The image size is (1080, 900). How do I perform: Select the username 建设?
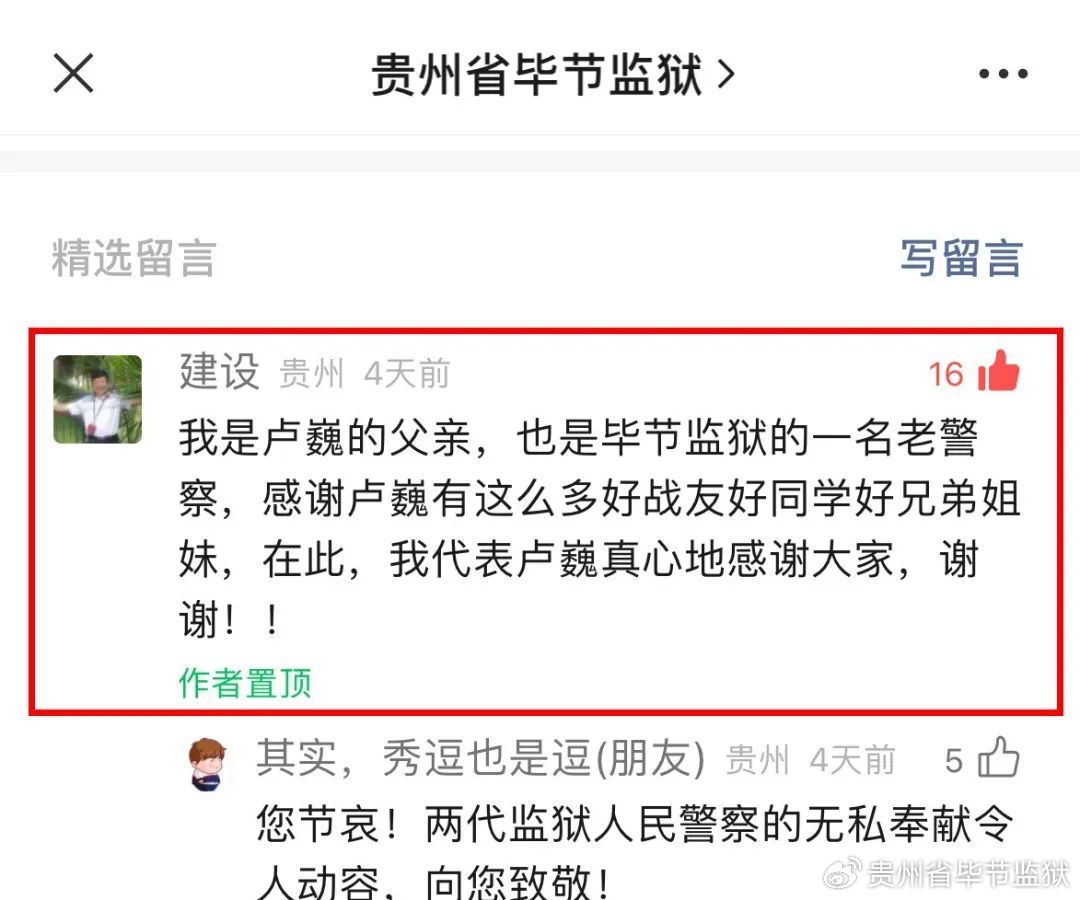pyautogui.click(x=220, y=371)
